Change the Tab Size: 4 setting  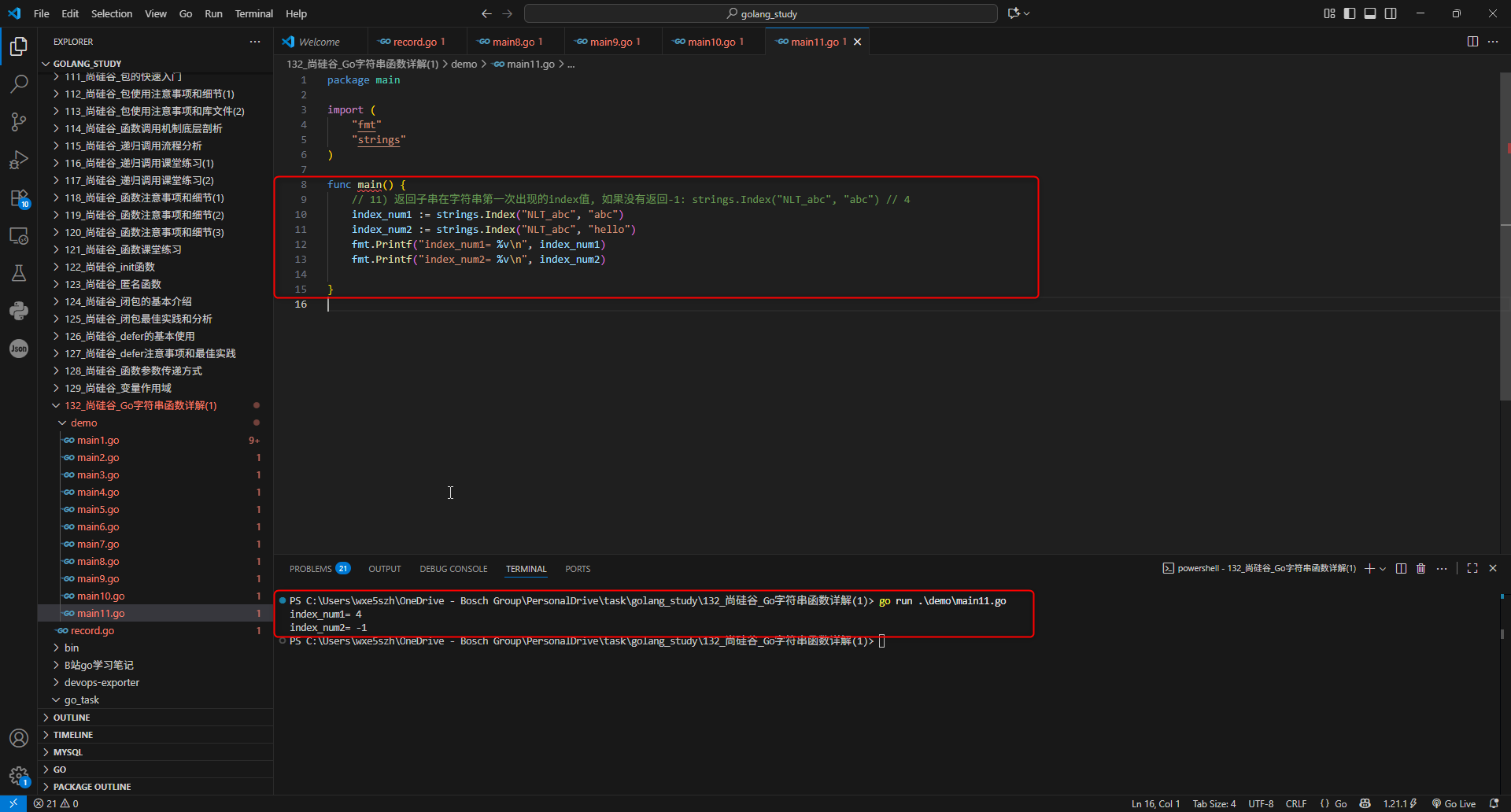click(x=1214, y=803)
